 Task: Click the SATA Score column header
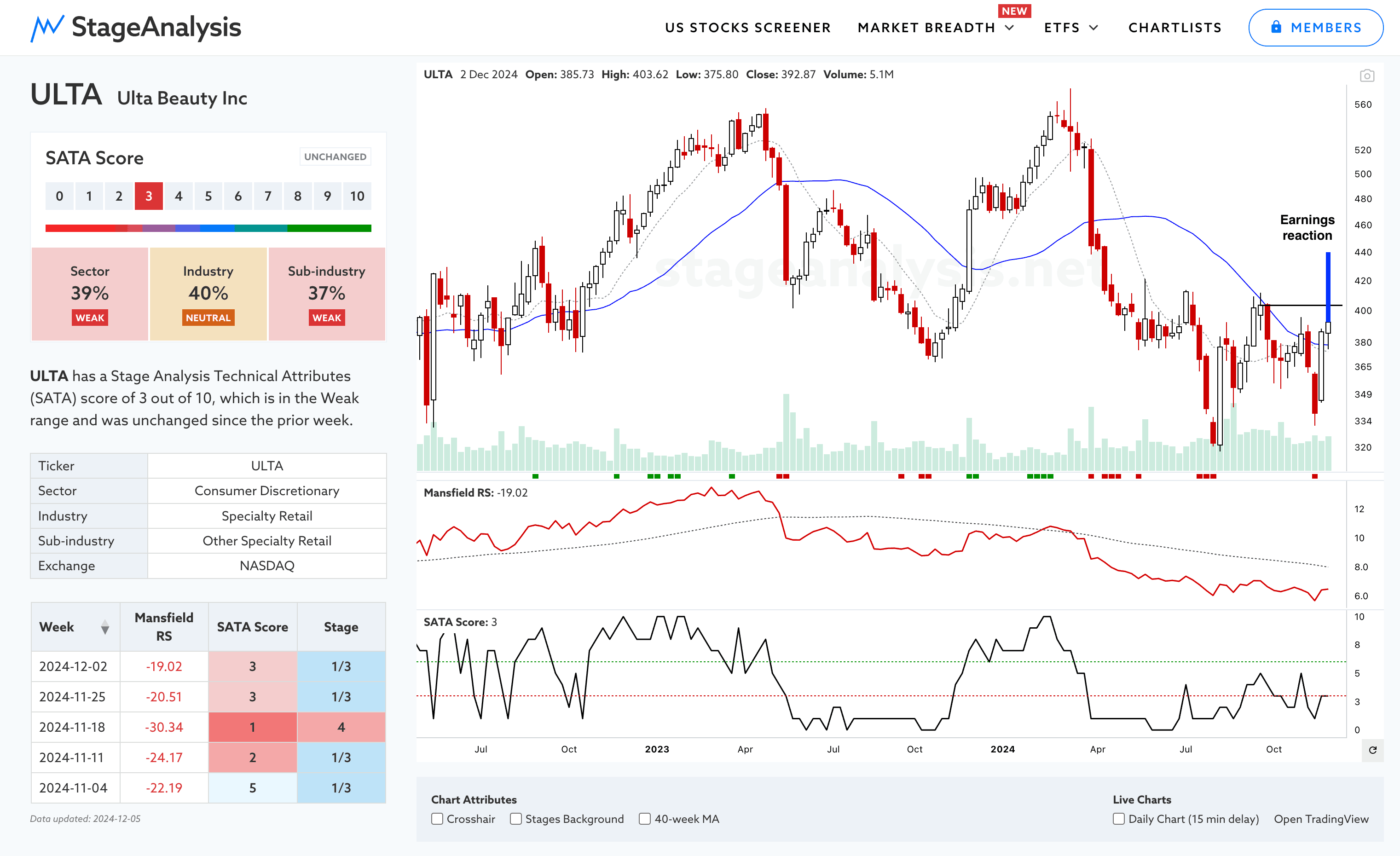pyautogui.click(x=252, y=627)
